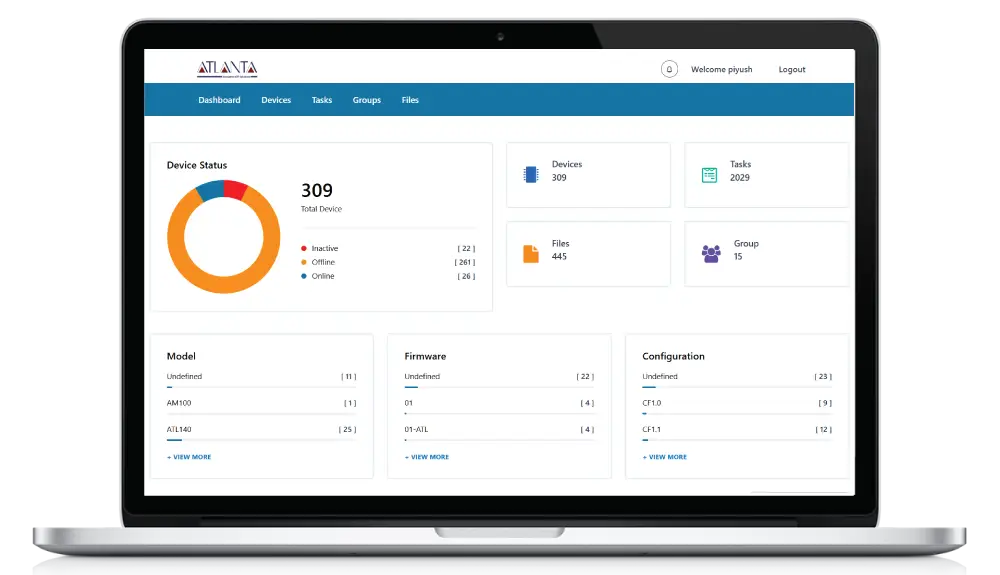Log out using the Logout link
1000x575 pixels.
click(792, 69)
